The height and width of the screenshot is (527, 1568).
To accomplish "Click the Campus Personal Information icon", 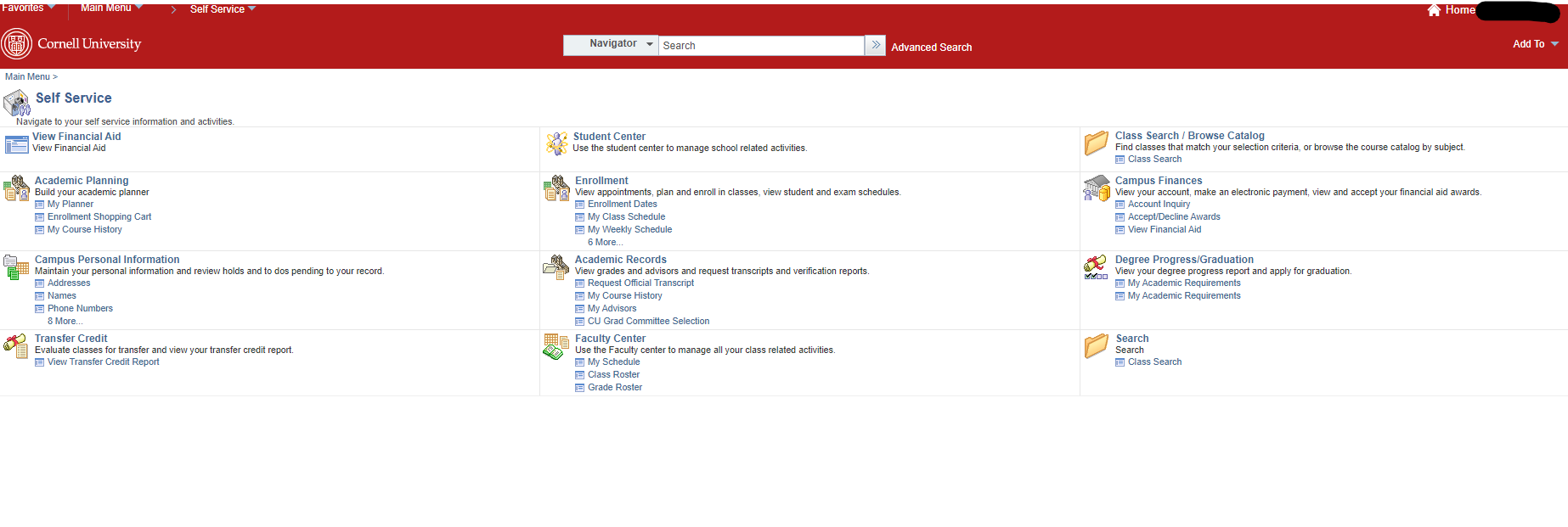I will pyautogui.click(x=16, y=266).
